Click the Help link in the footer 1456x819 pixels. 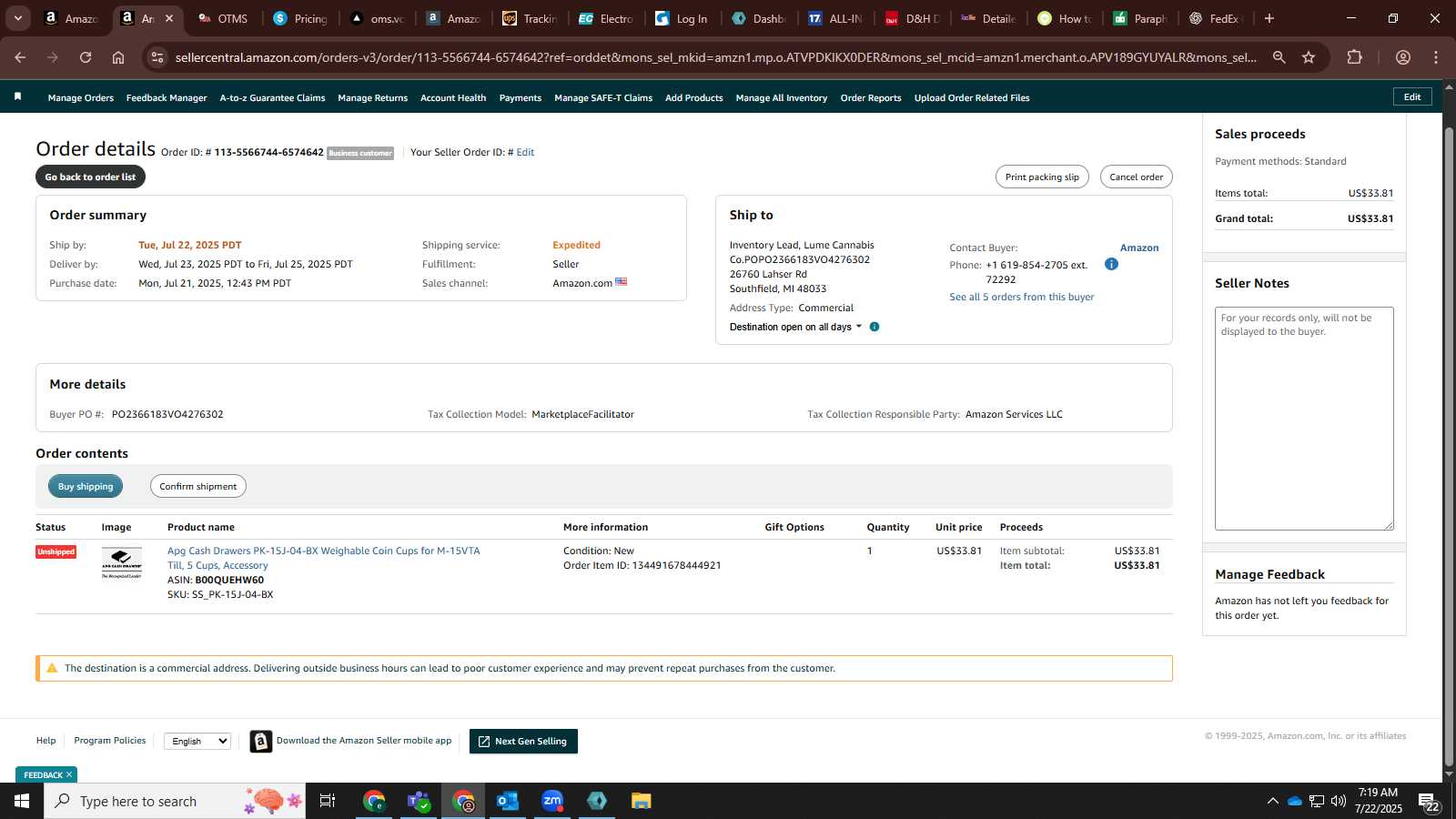pos(45,741)
